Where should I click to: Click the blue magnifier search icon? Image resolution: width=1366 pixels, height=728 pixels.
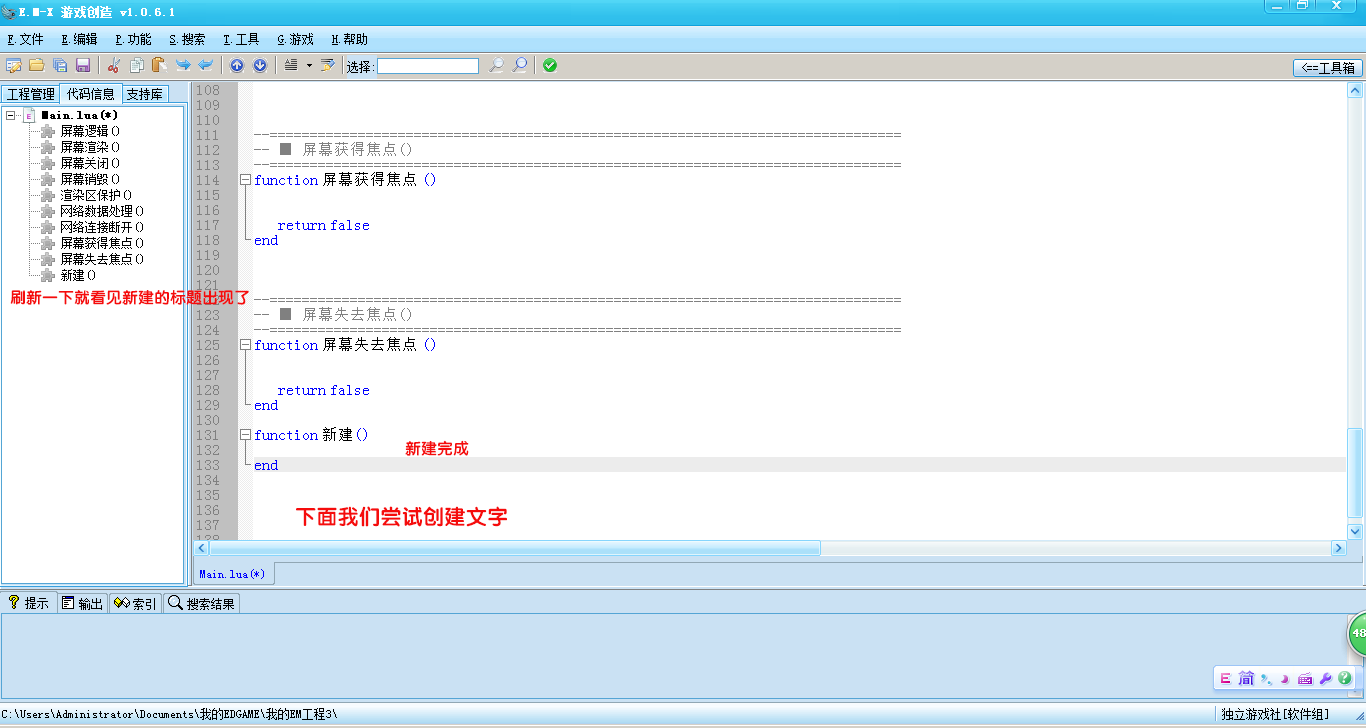tap(520, 65)
